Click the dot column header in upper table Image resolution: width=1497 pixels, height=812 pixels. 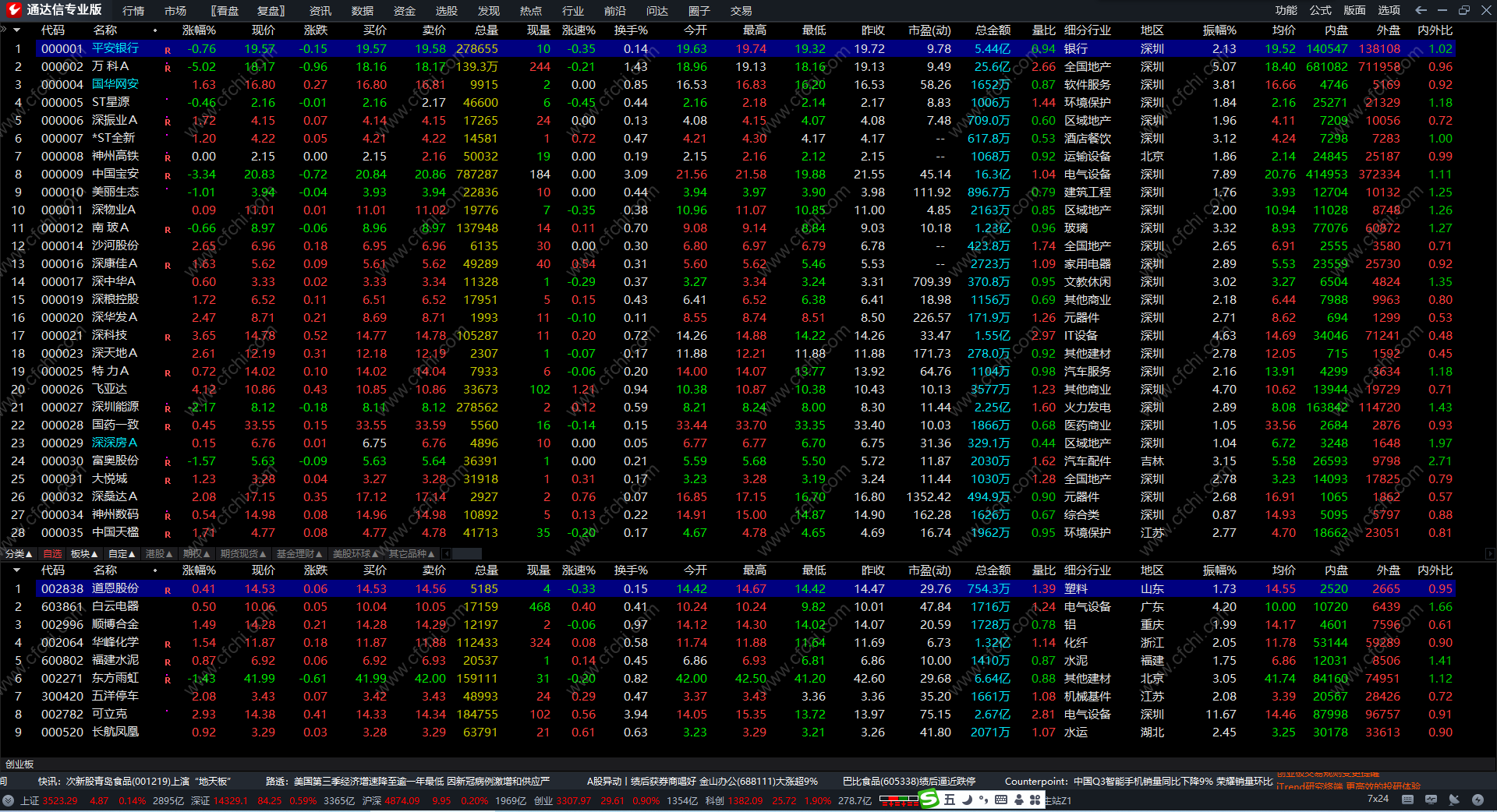[x=155, y=30]
